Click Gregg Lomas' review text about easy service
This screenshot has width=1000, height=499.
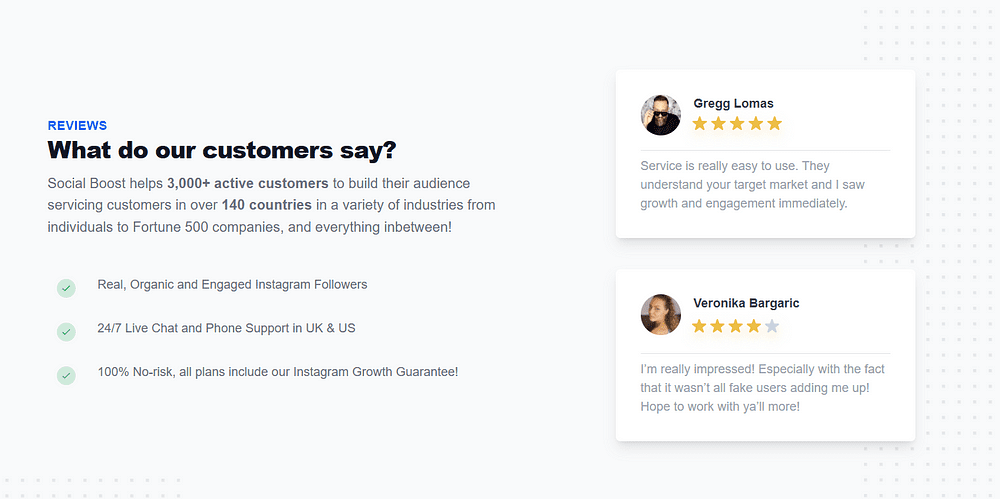753,185
